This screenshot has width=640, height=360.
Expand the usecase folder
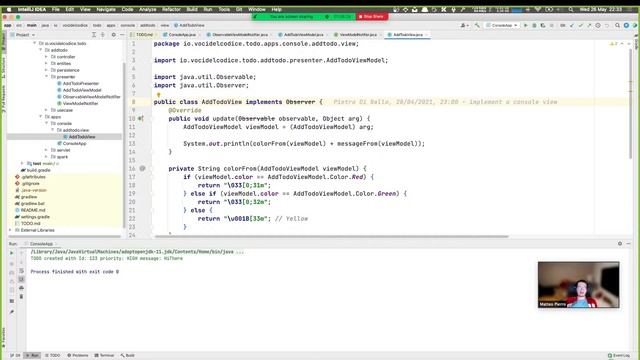click(47, 110)
